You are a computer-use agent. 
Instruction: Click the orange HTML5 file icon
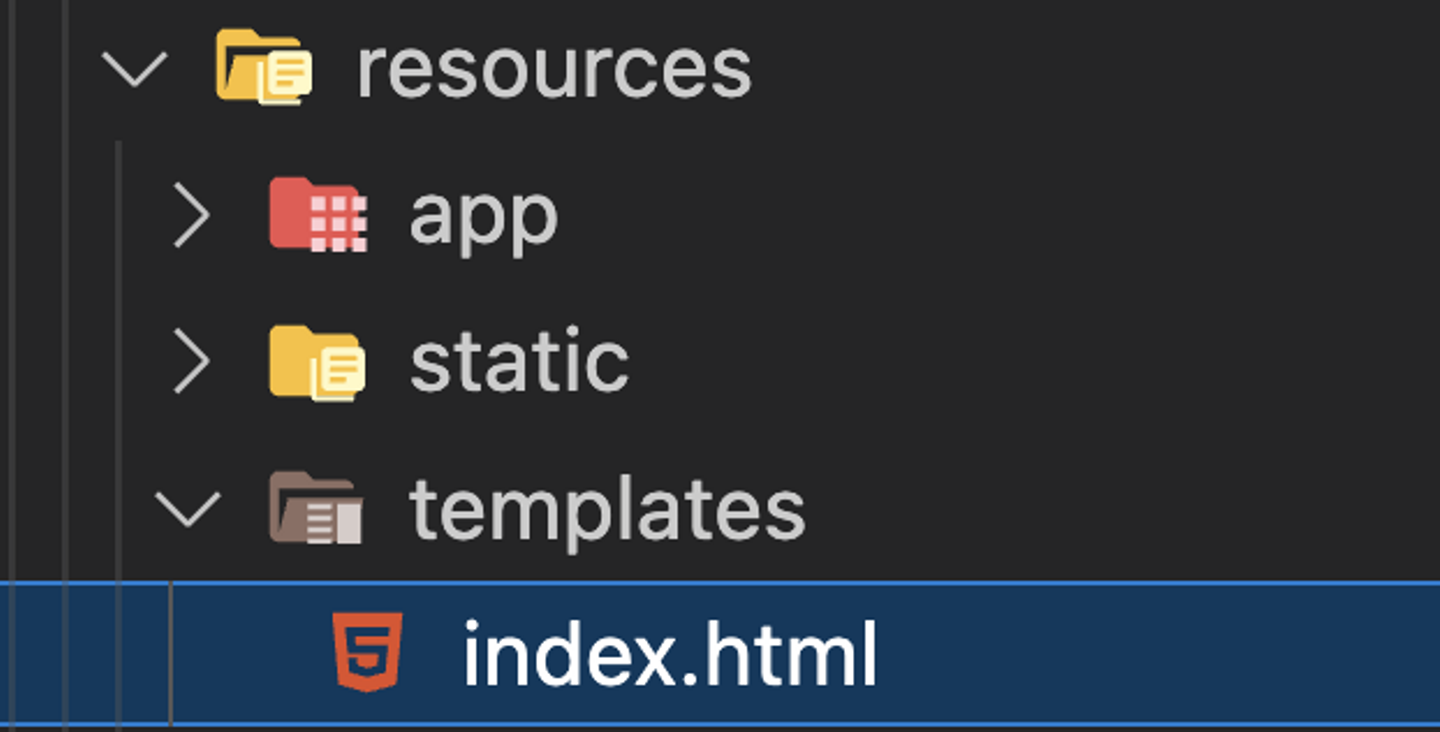[x=368, y=653]
